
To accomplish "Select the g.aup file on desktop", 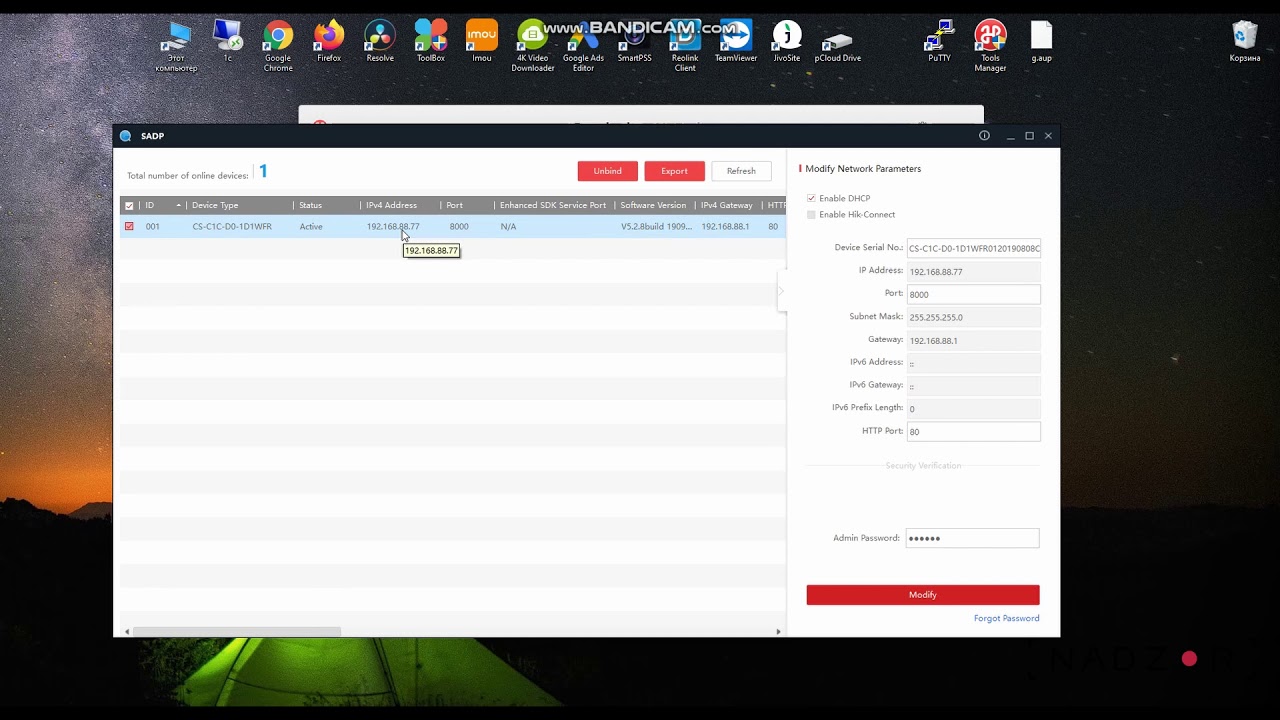I will (1041, 42).
